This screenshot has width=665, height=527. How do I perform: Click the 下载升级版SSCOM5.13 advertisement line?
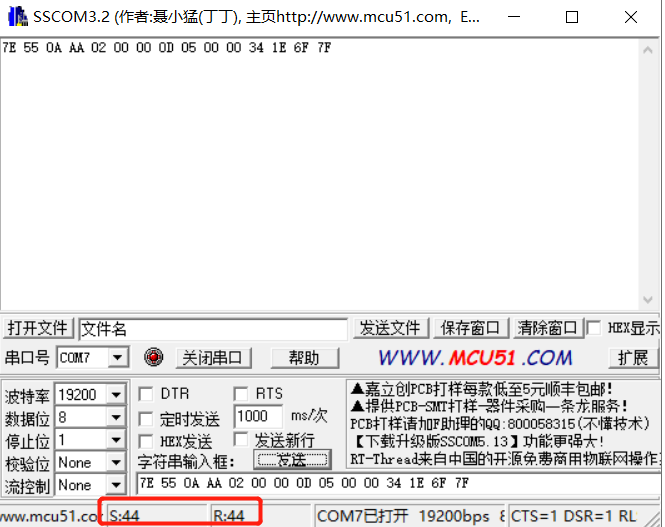(477, 441)
